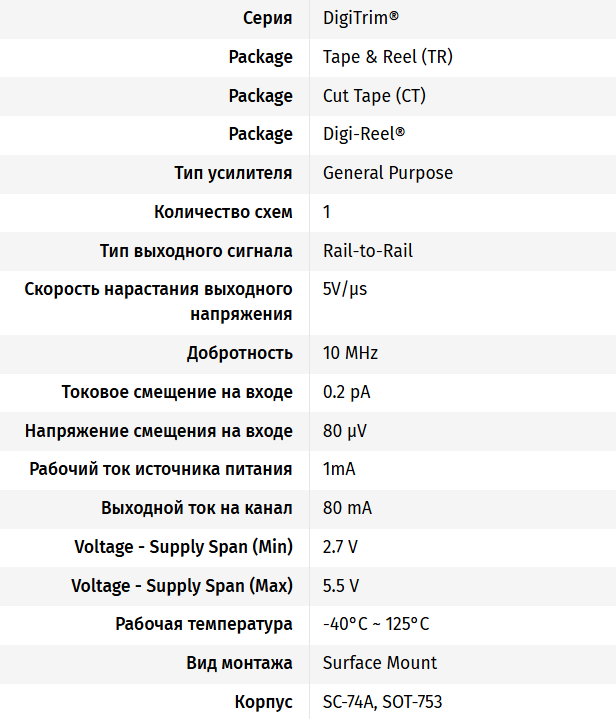Select the Tape & Reel (TR) package value
Viewport: 616px width, 719px height.
(x=387, y=57)
